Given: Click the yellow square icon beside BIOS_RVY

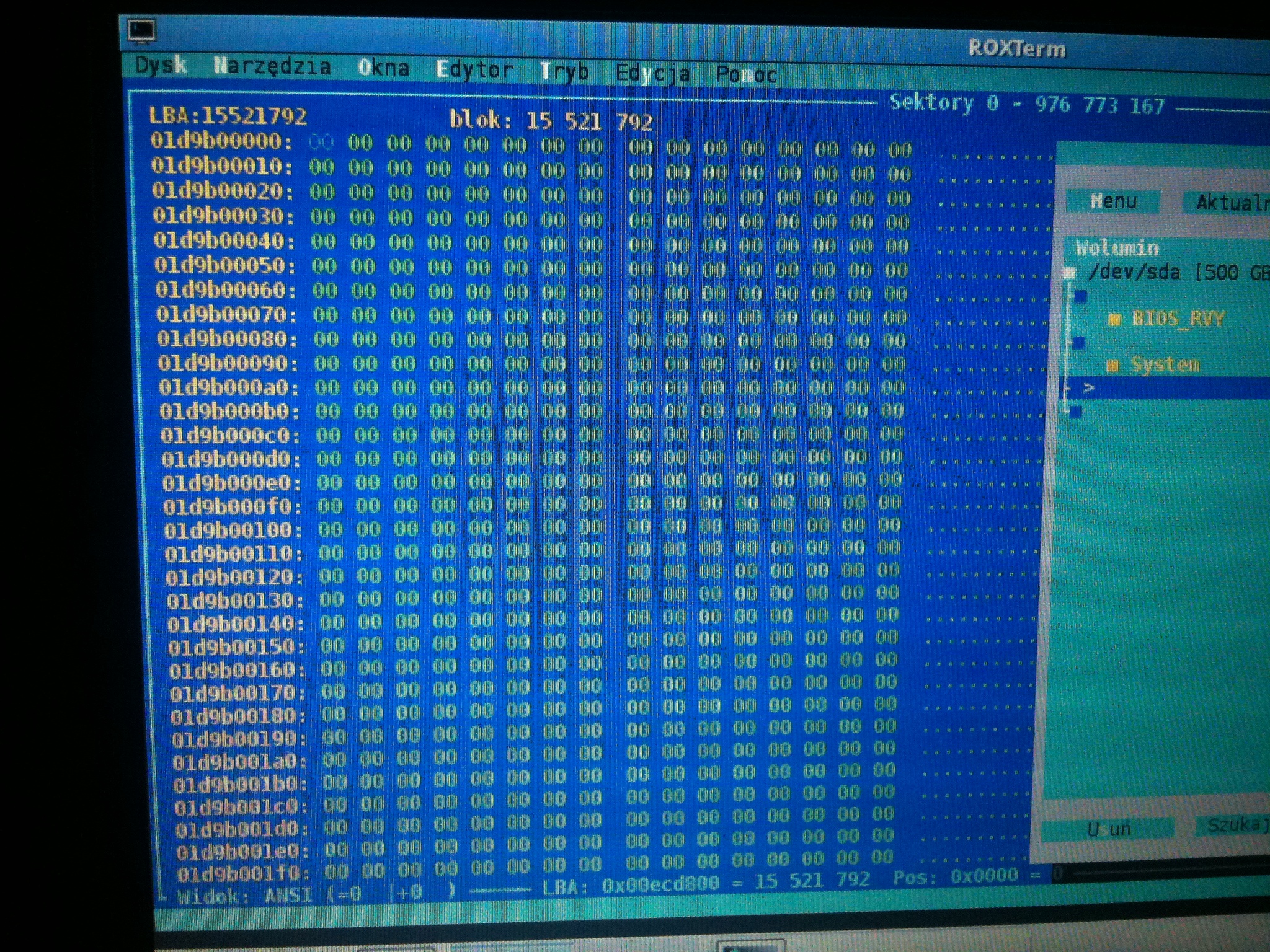Looking at the screenshot, I should (x=1114, y=320).
